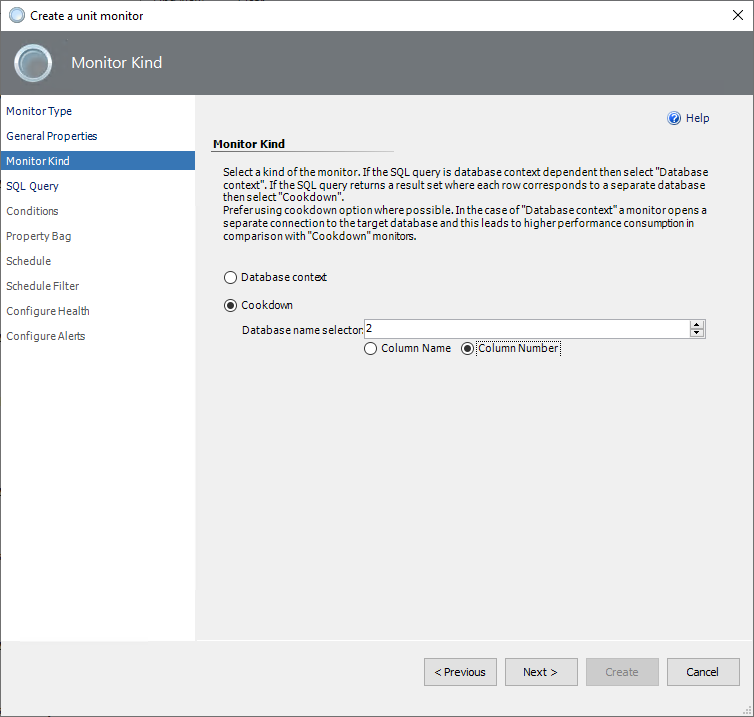754x717 pixels.
Task: Click the Cancel button
Action: 703,672
